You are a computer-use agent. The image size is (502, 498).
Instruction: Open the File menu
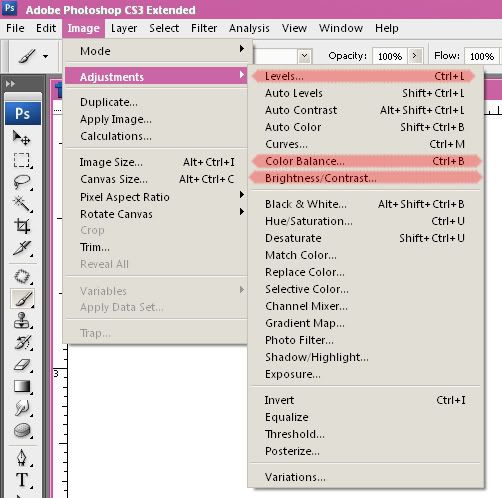[15, 28]
